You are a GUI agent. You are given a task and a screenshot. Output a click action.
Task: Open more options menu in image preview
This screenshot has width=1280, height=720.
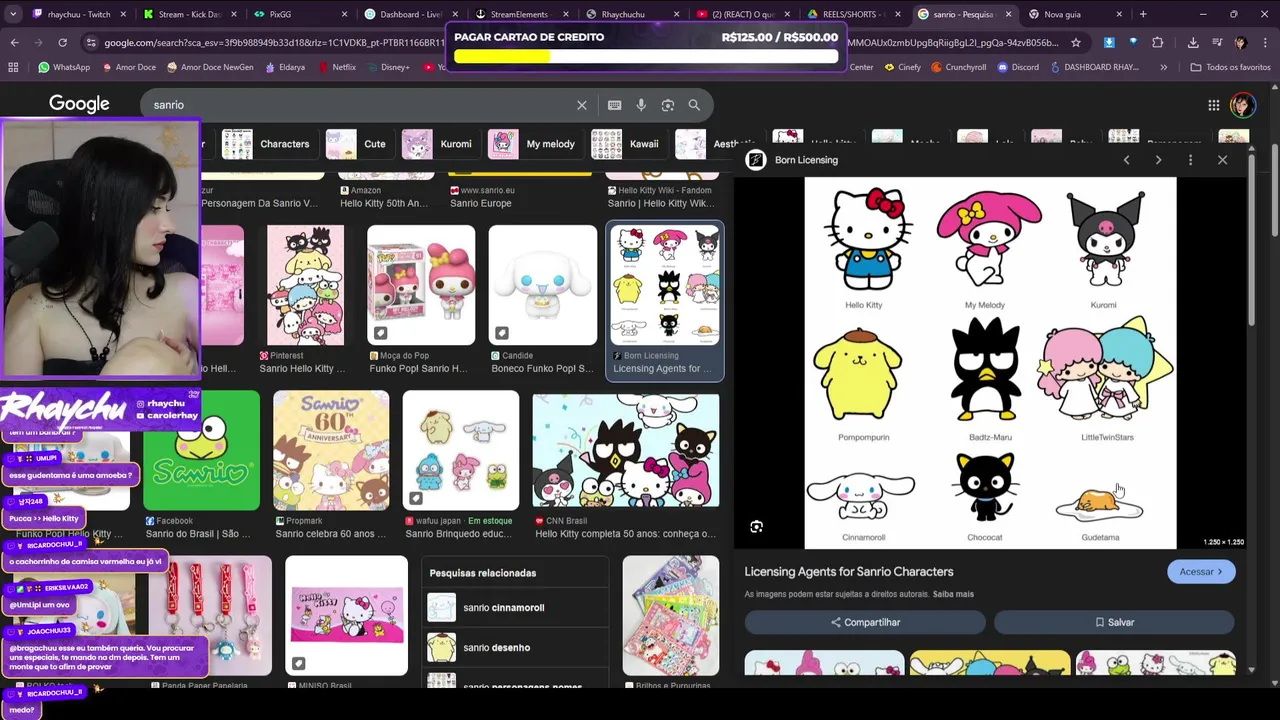tap(1190, 160)
